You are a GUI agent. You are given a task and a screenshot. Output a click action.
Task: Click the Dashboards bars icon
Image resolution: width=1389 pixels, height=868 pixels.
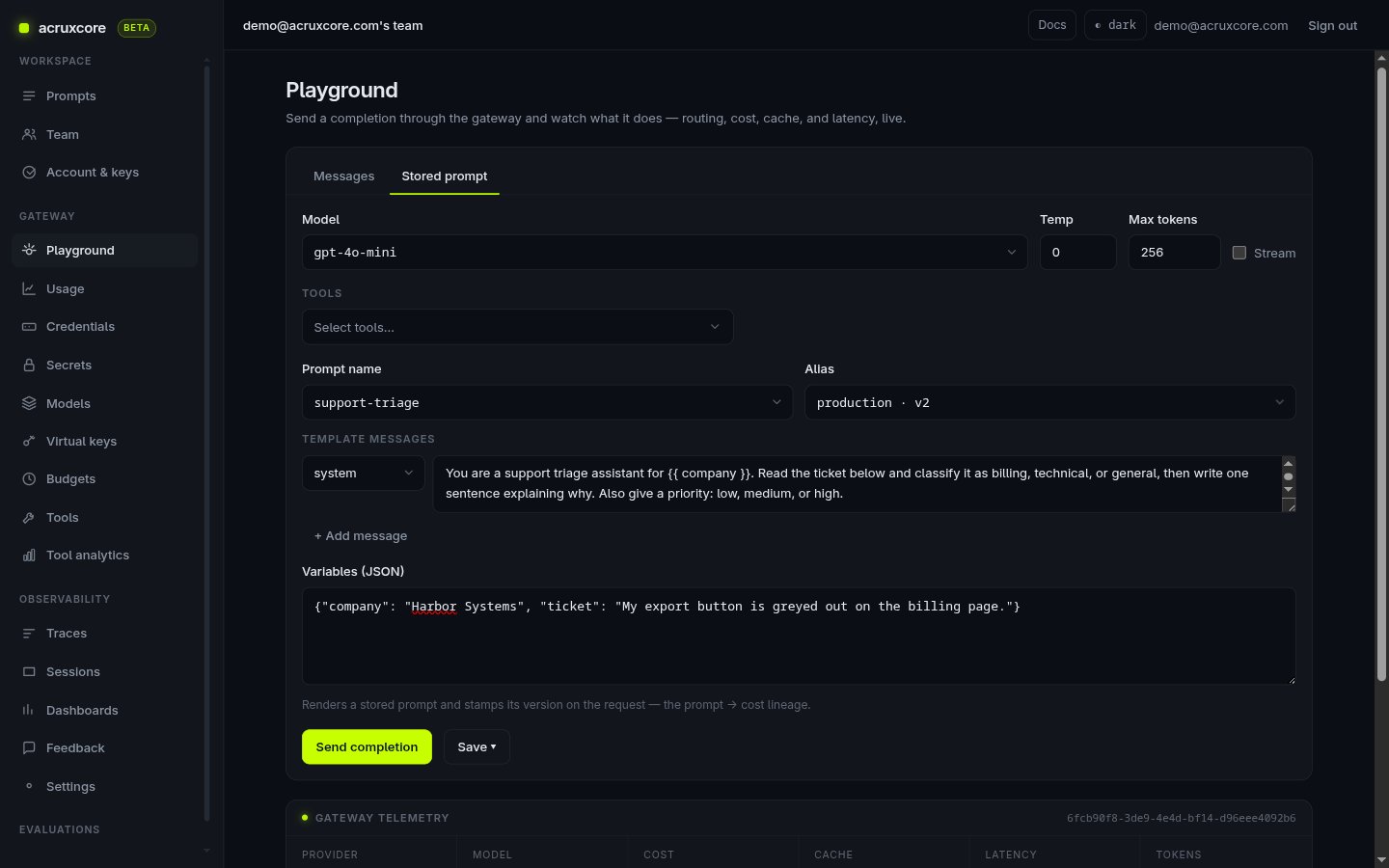[x=29, y=710]
